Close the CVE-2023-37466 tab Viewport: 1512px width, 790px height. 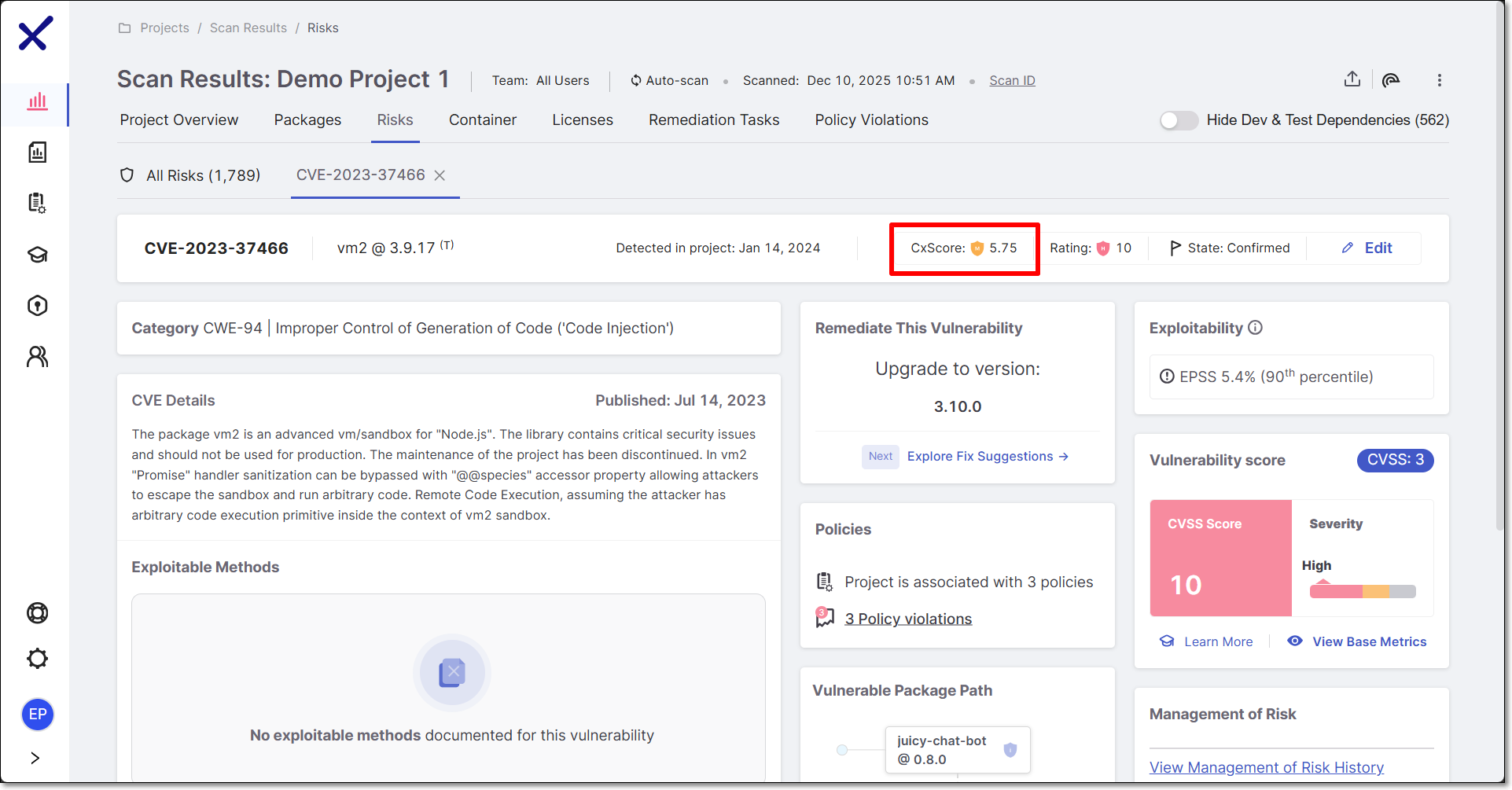(x=440, y=175)
